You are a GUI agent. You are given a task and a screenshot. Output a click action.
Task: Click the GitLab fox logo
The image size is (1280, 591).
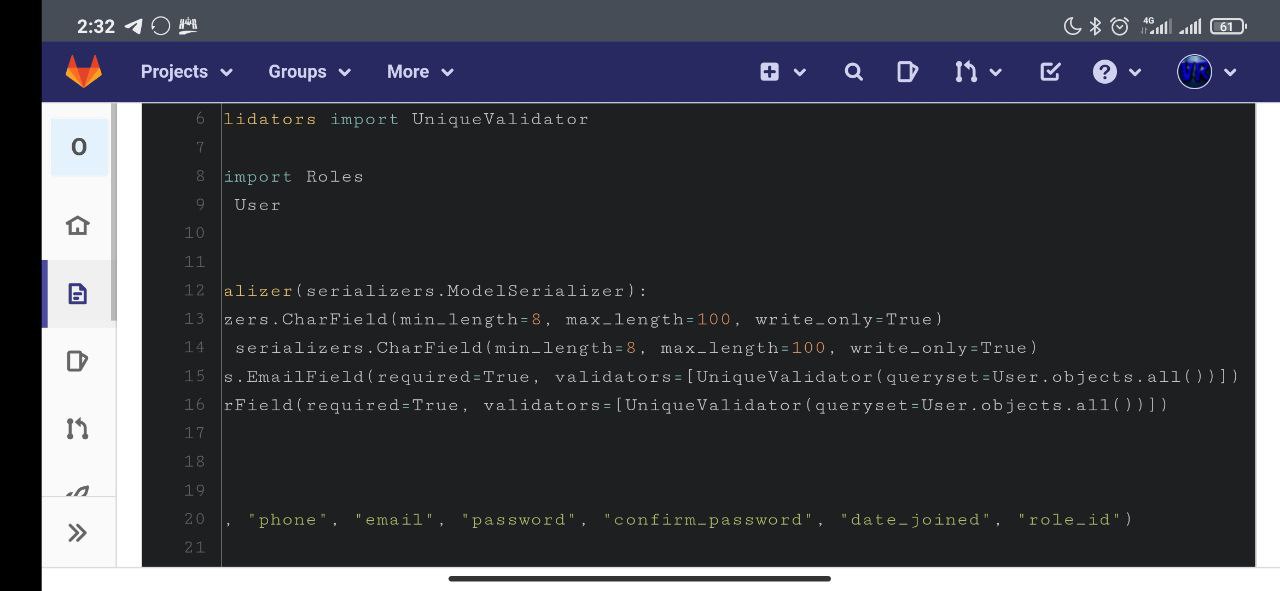pos(84,71)
